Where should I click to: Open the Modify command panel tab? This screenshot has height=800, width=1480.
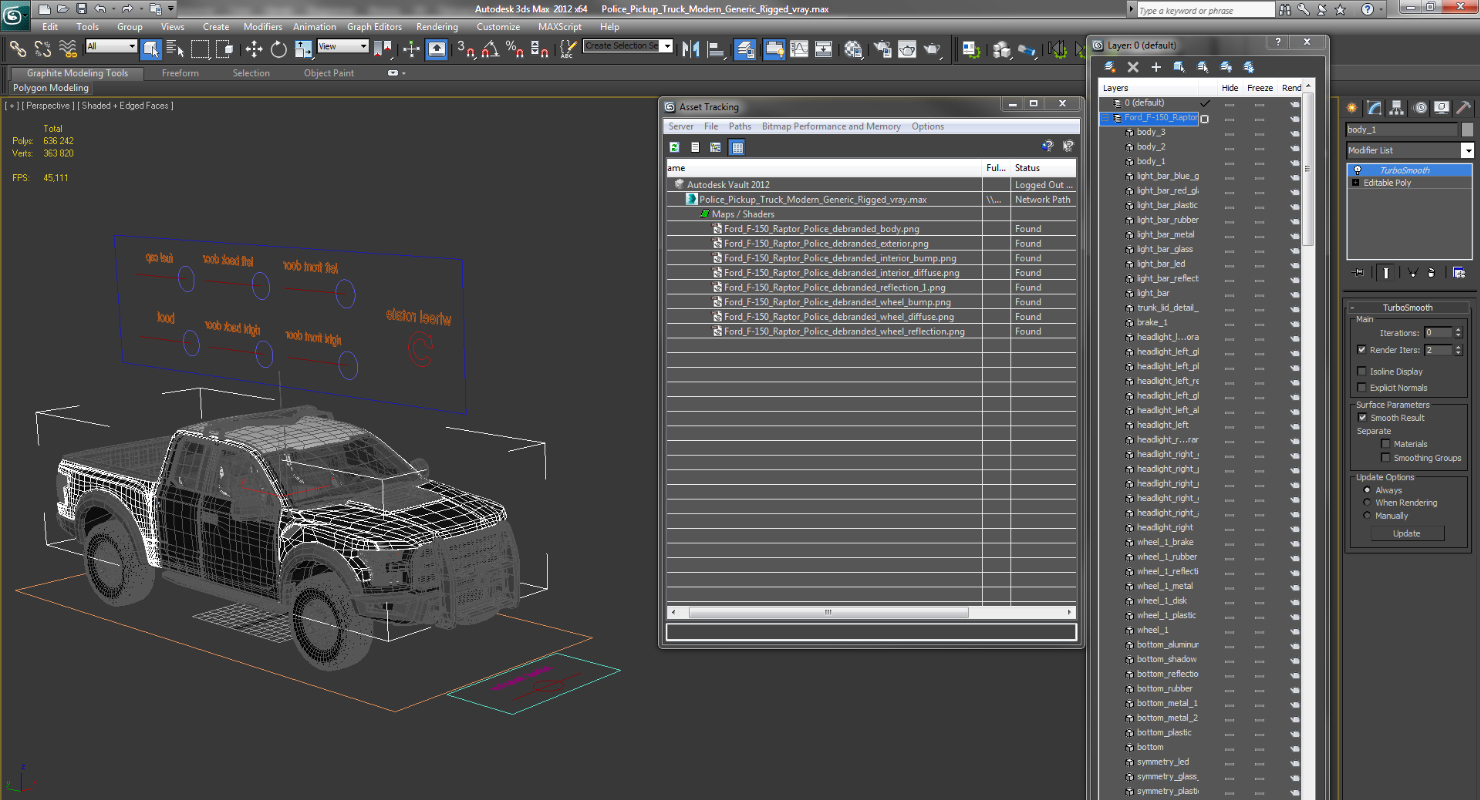pyautogui.click(x=1375, y=108)
